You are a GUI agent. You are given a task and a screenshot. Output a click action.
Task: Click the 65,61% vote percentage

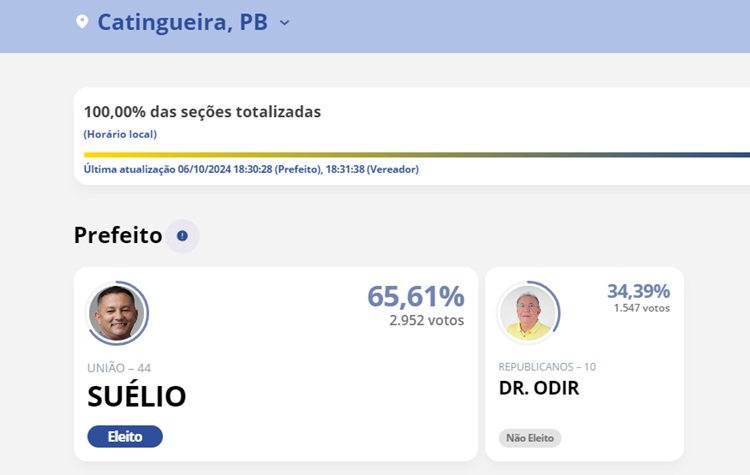(x=415, y=296)
